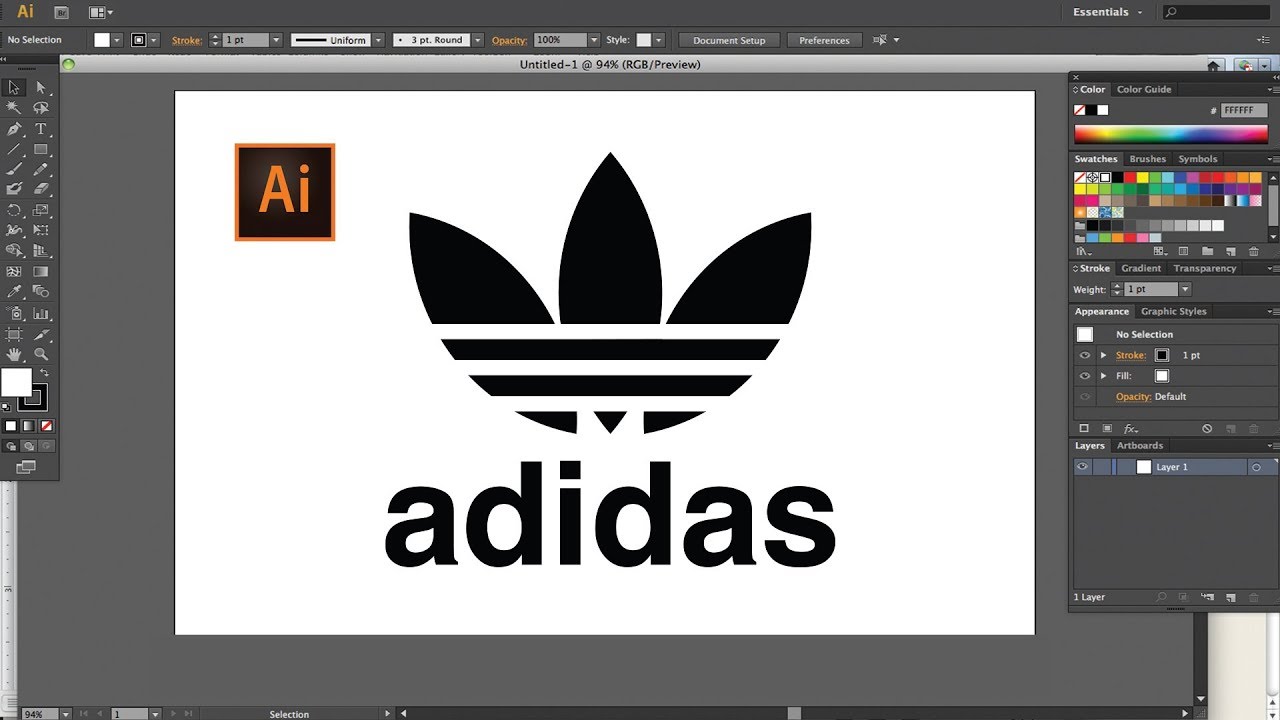Switch to the Brushes tab
This screenshot has width=1280, height=720.
(x=1148, y=159)
